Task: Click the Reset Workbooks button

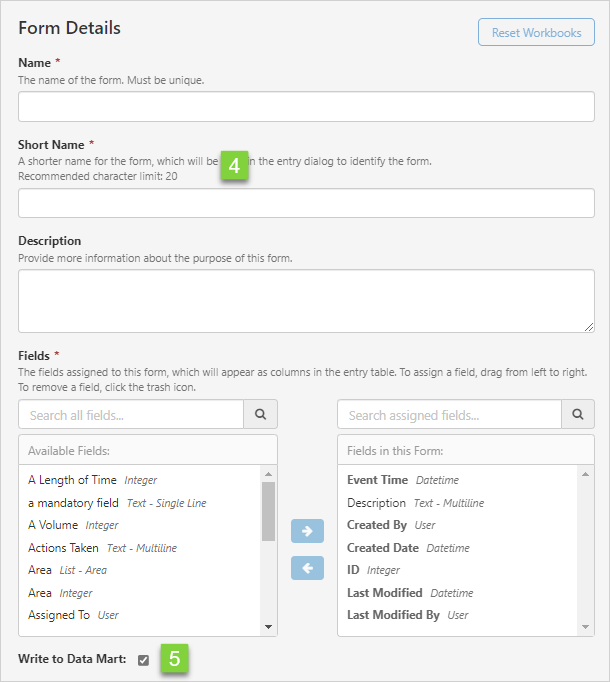Action: (x=536, y=33)
